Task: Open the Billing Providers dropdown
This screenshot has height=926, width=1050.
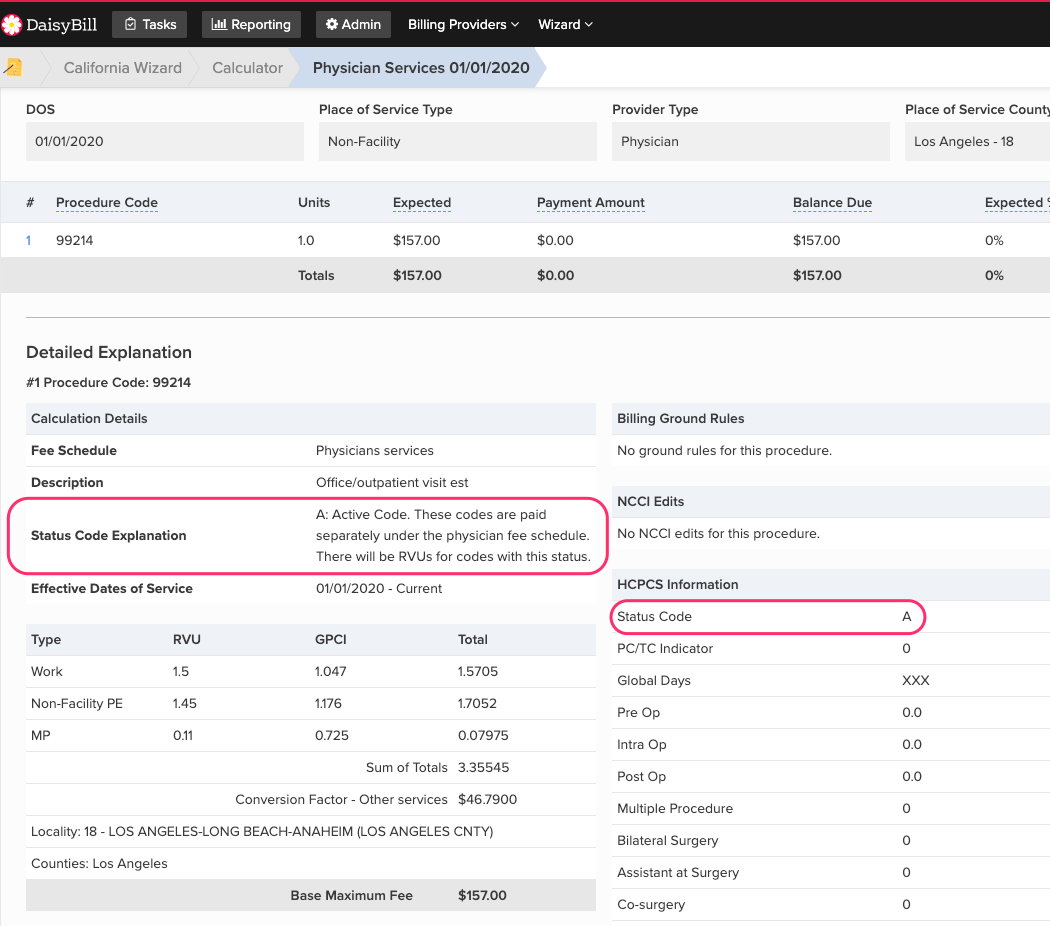Action: click(x=461, y=24)
